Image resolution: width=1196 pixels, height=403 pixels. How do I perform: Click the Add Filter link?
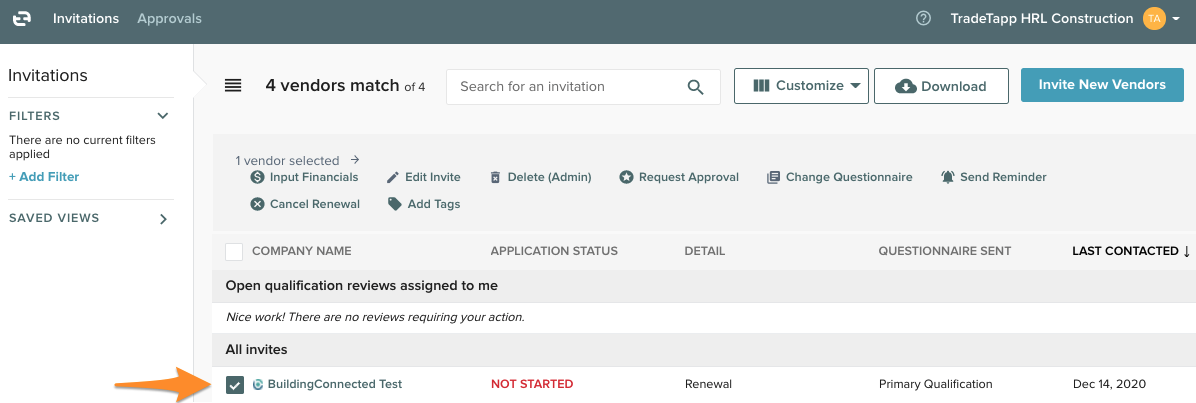[x=44, y=177]
